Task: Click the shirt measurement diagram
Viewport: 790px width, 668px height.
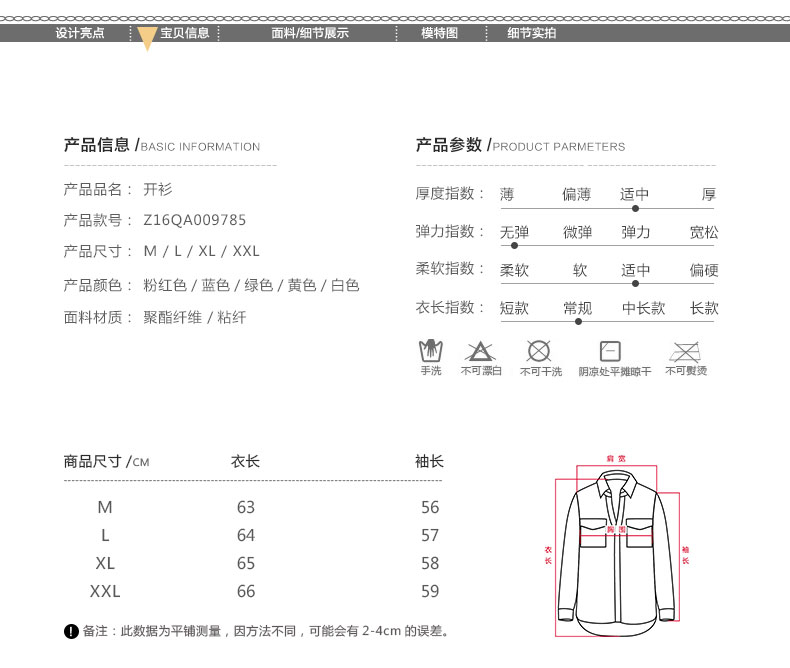Action: 617,546
